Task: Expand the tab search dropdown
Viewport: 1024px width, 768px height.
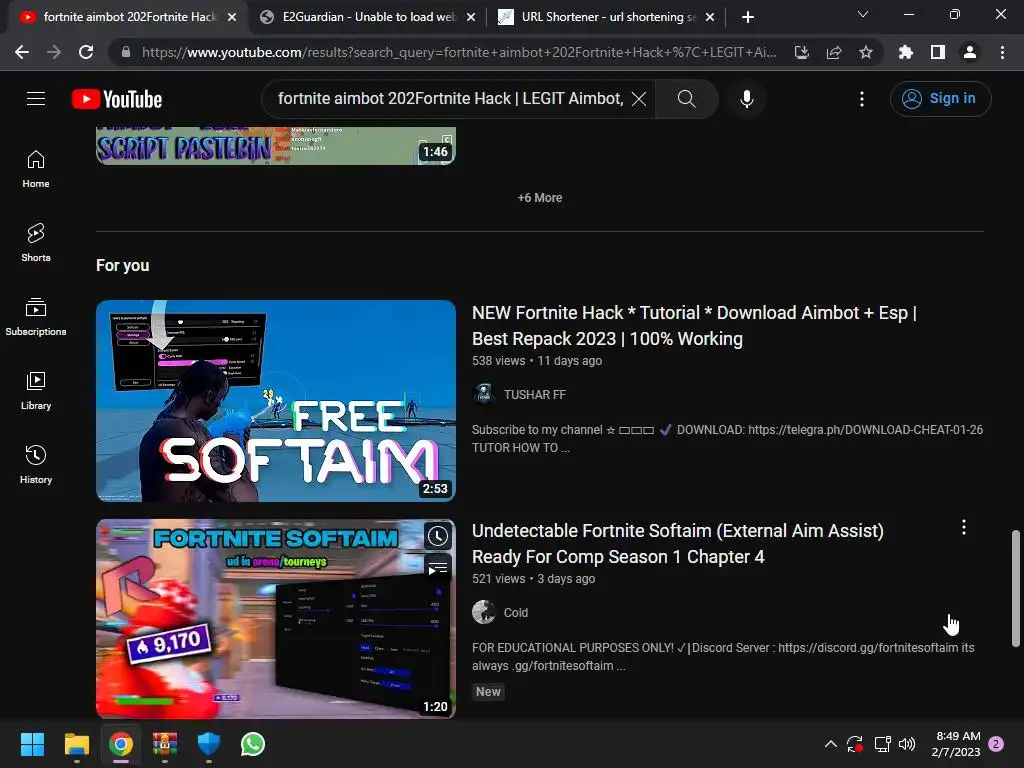Action: 863,14
